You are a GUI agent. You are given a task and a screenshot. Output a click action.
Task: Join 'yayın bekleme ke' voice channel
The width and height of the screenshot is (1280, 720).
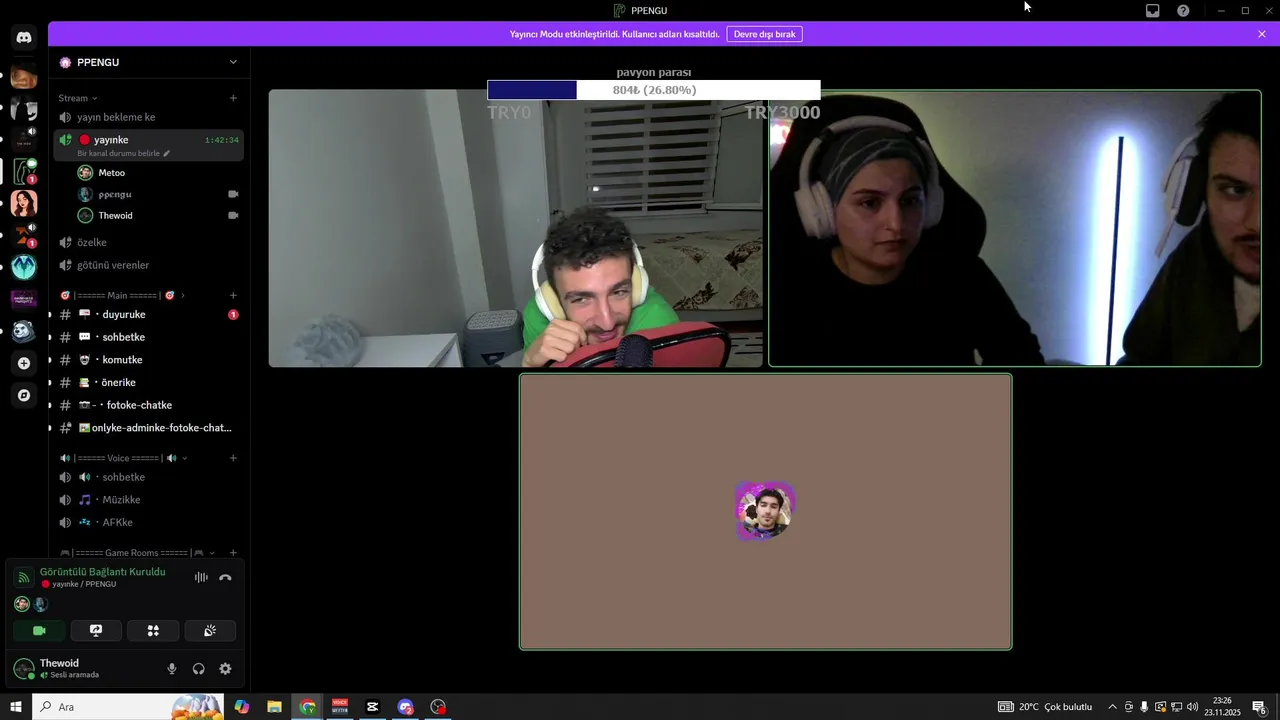pyautogui.click(x=148, y=117)
